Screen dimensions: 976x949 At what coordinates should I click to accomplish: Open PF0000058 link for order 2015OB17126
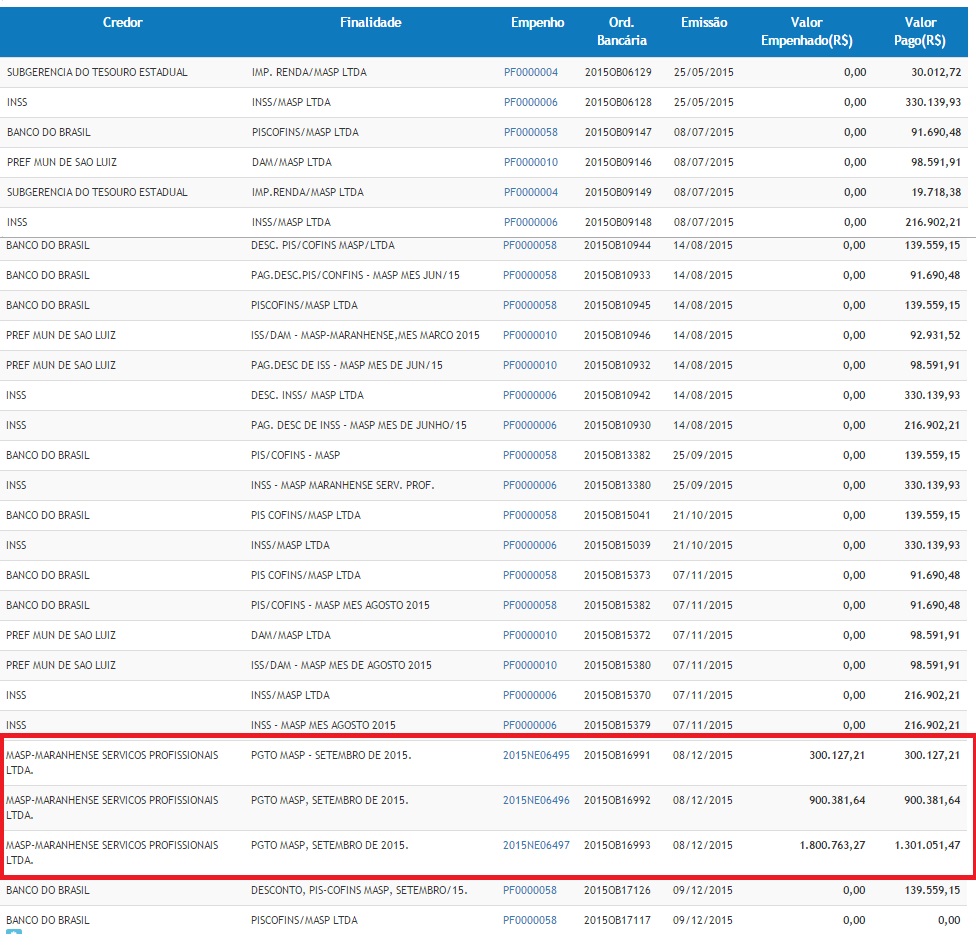pyautogui.click(x=530, y=890)
